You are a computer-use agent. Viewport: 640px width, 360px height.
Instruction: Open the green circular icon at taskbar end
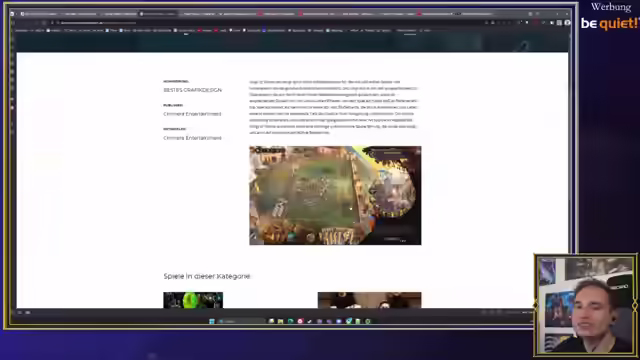[368, 321]
